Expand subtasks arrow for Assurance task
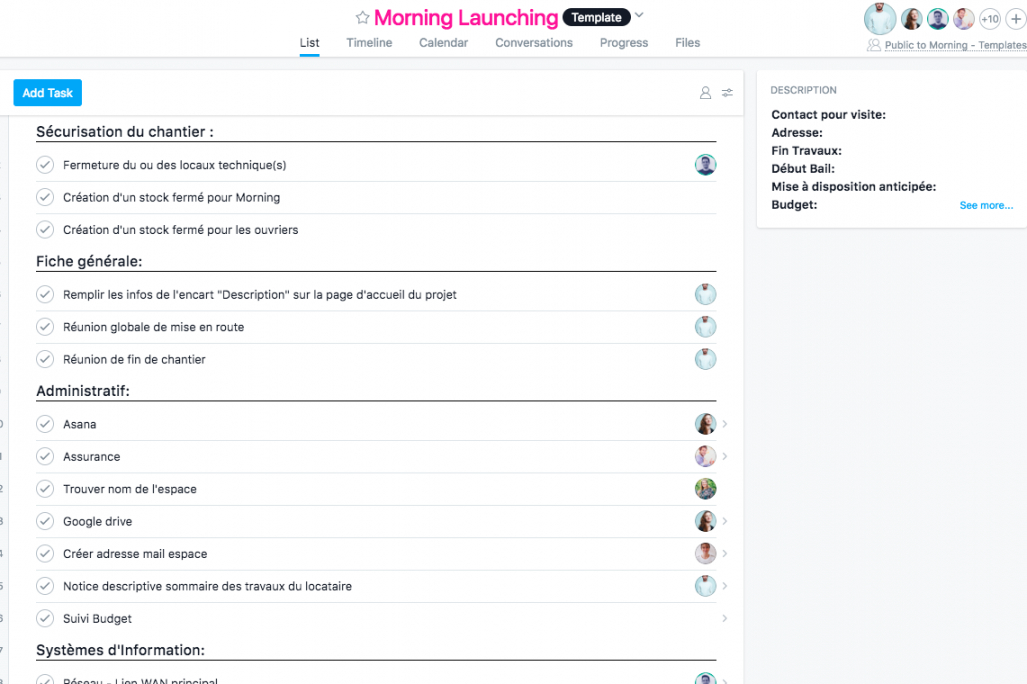 tap(725, 457)
